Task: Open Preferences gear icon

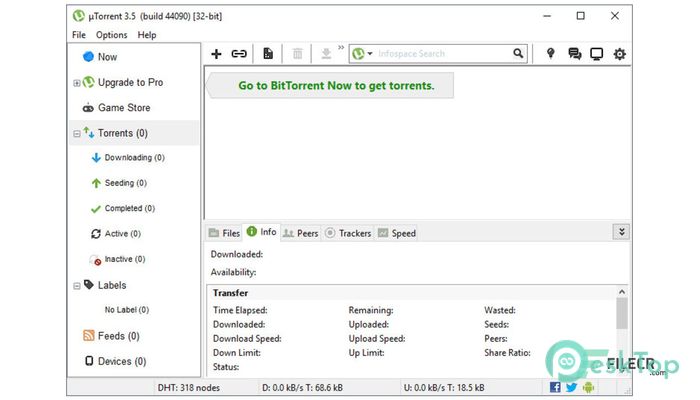Action: coord(620,54)
